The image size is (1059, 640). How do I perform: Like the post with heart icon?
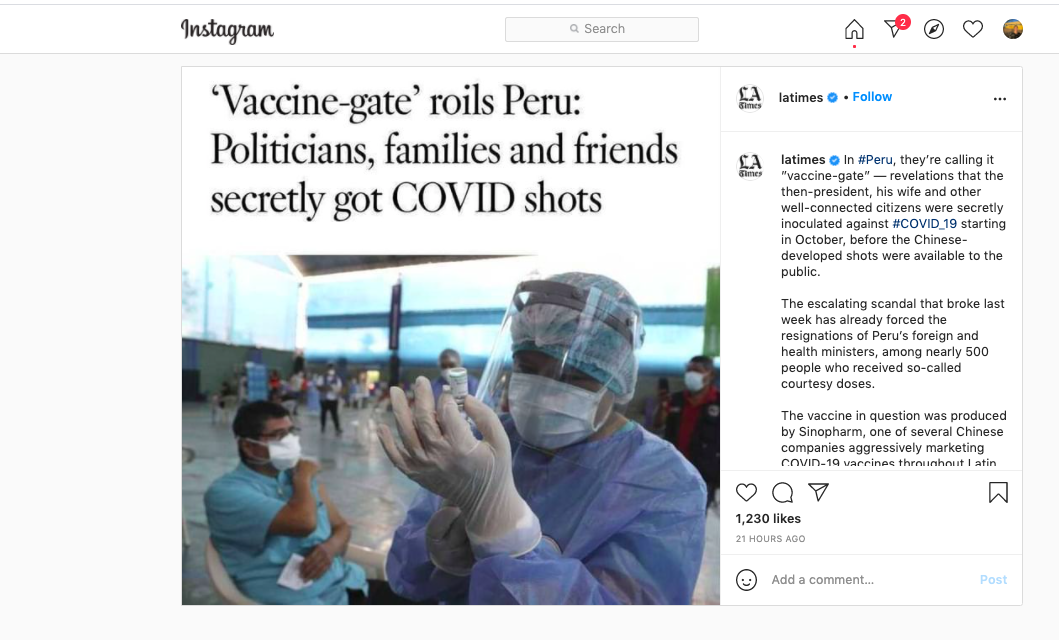click(746, 492)
